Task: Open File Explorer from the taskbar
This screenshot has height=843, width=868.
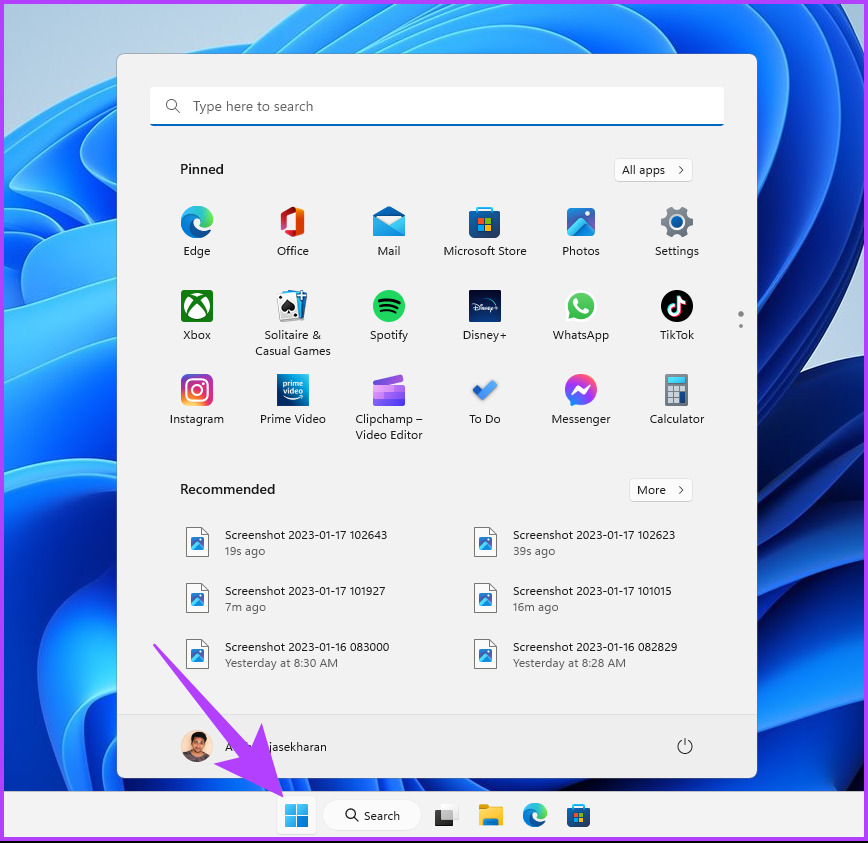Action: coord(490,815)
